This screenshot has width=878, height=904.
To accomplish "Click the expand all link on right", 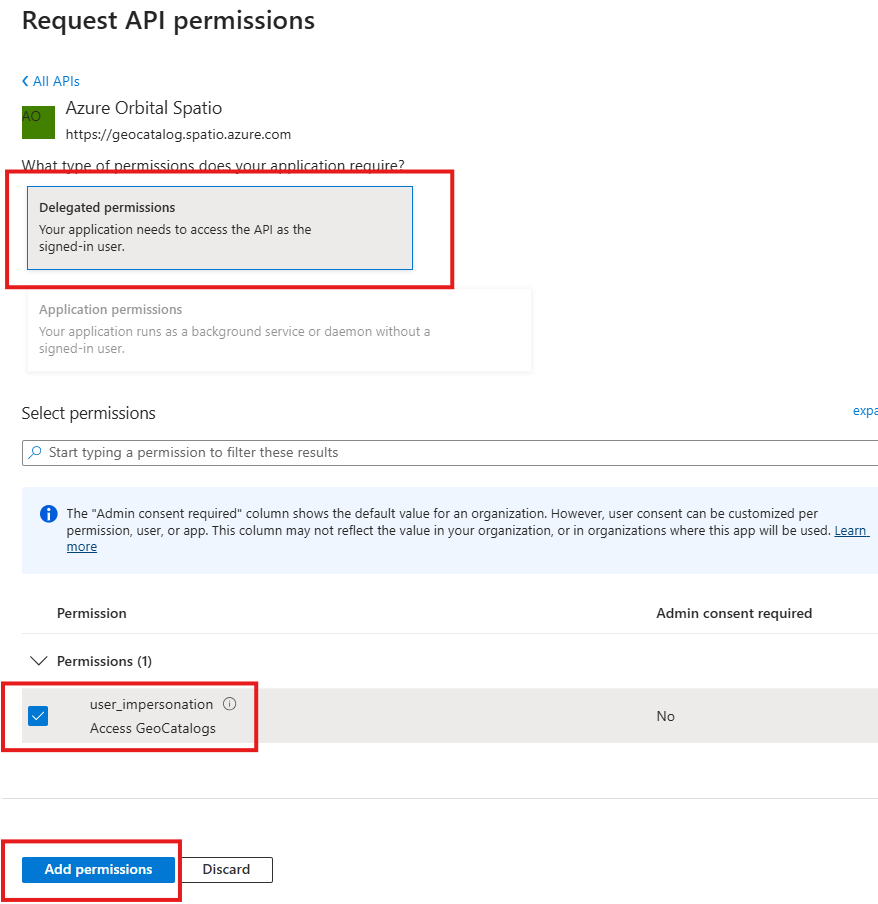I will [864, 411].
